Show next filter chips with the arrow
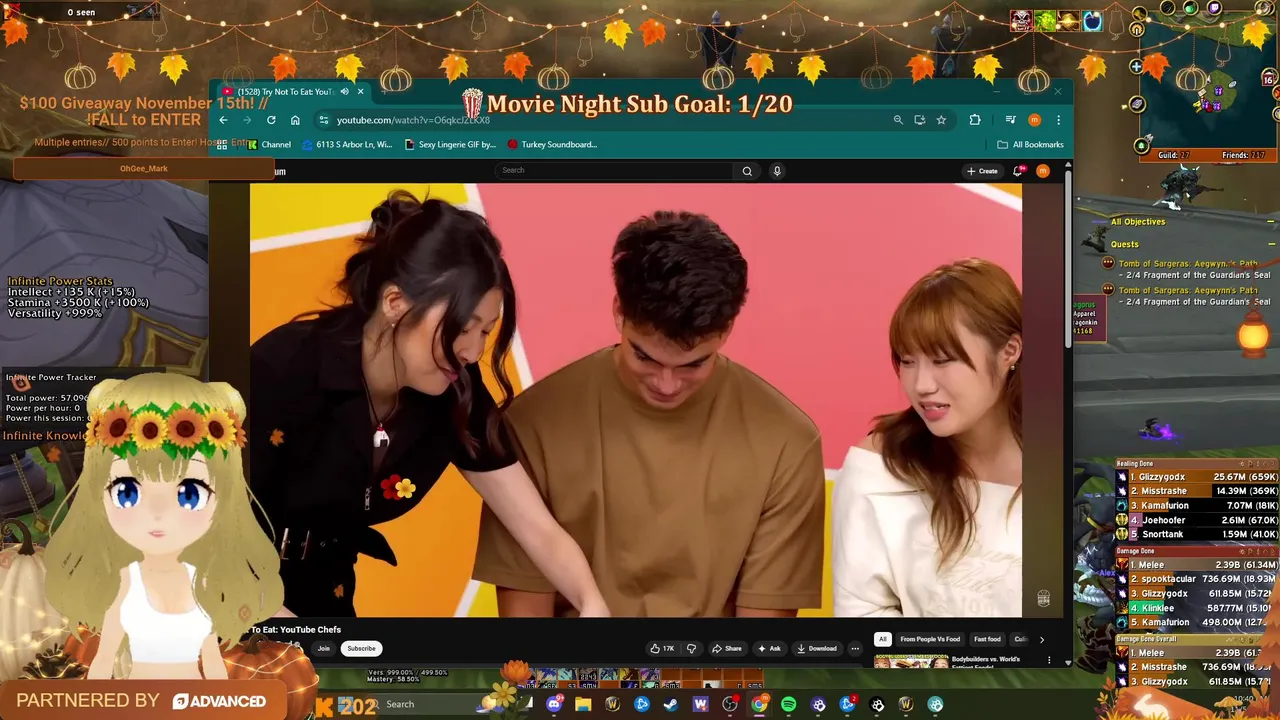Screen dimensions: 1280x720 pyautogui.click(x=1041, y=639)
